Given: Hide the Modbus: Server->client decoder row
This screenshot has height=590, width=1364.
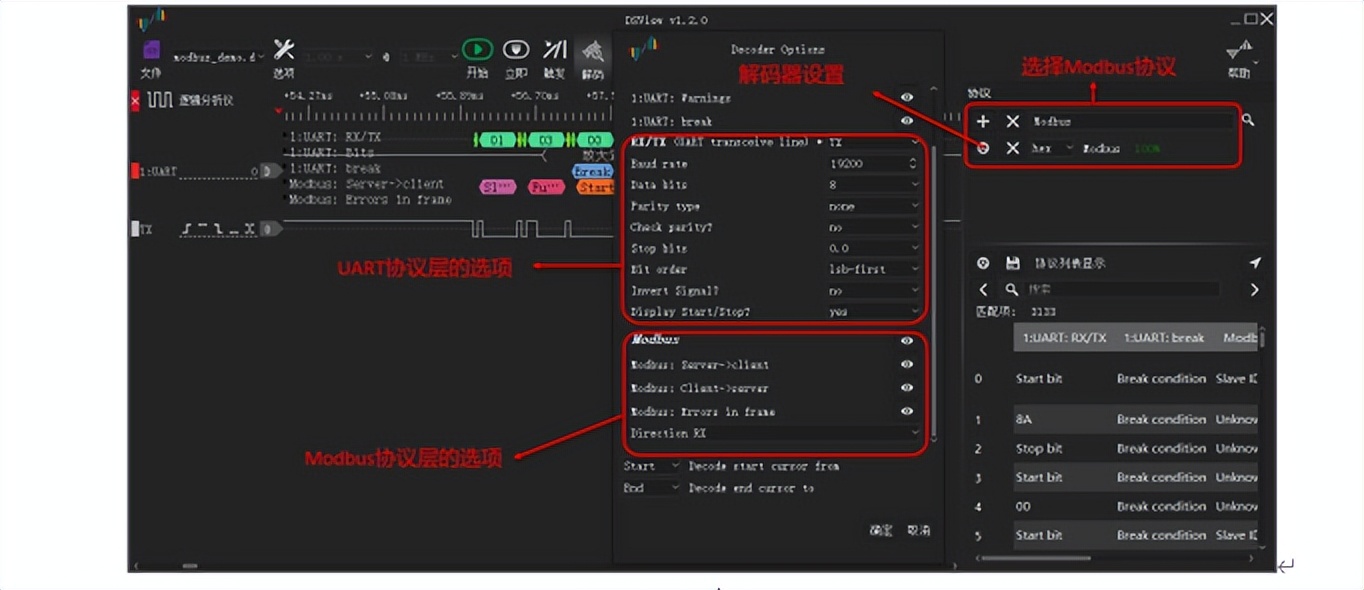Looking at the screenshot, I should (x=907, y=364).
